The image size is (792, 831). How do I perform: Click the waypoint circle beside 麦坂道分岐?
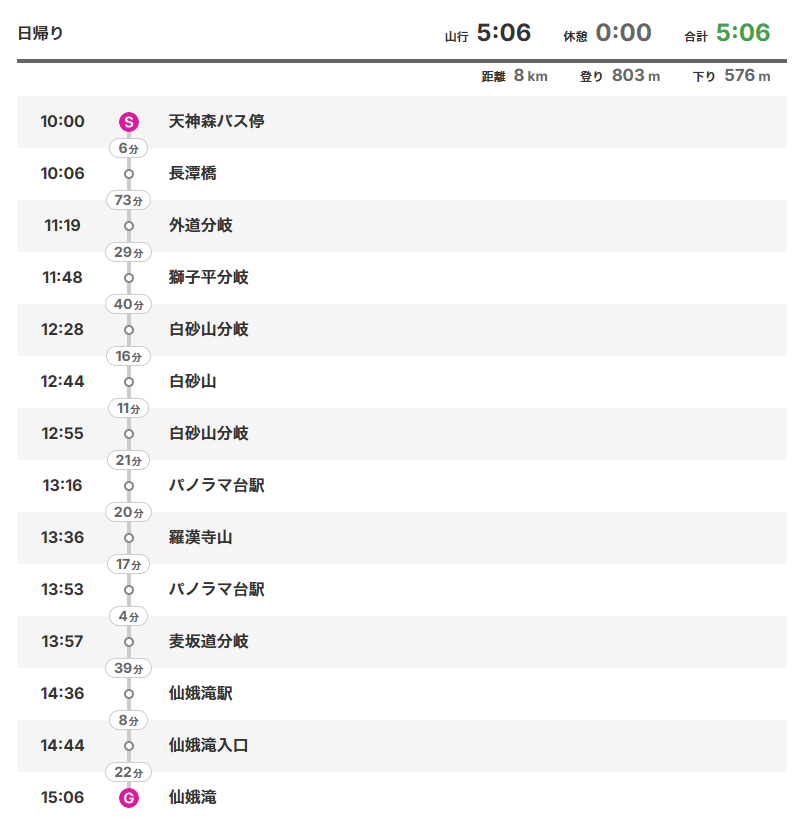(128, 642)
